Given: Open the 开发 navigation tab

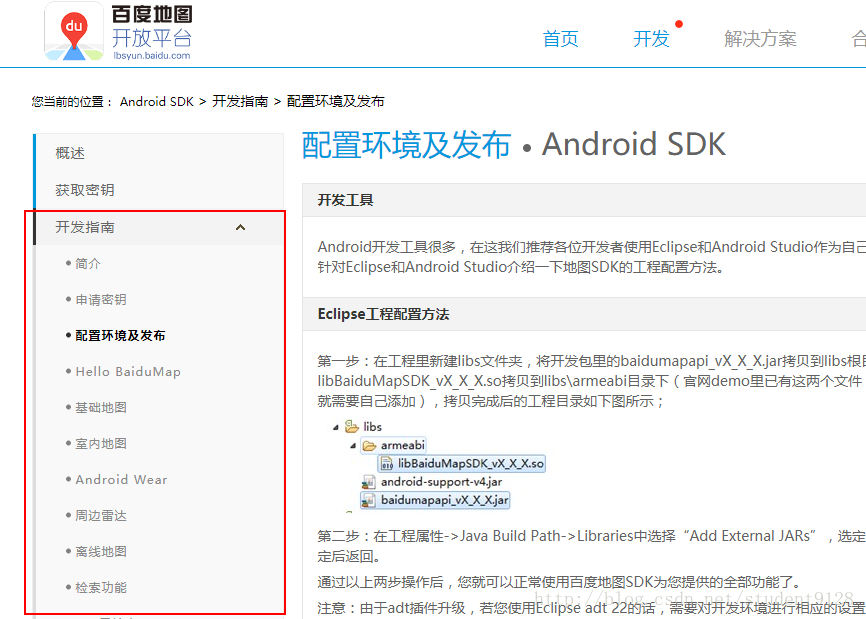Looking at the screenshot, I should coord(651,39).
